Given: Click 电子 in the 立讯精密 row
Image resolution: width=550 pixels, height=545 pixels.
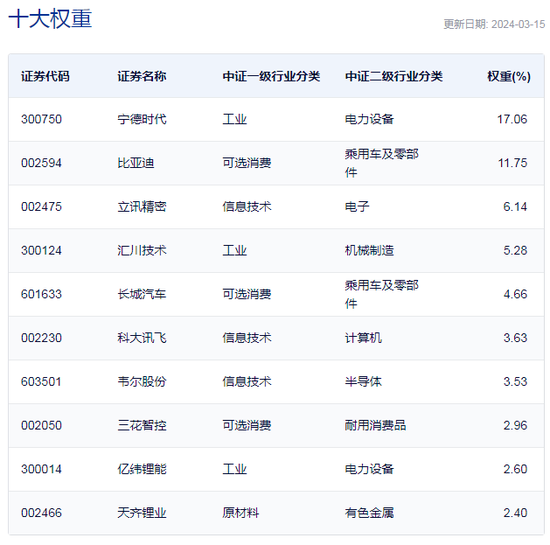Looking at the screenshot, I should pyautogui.click(x=357, y=207).
